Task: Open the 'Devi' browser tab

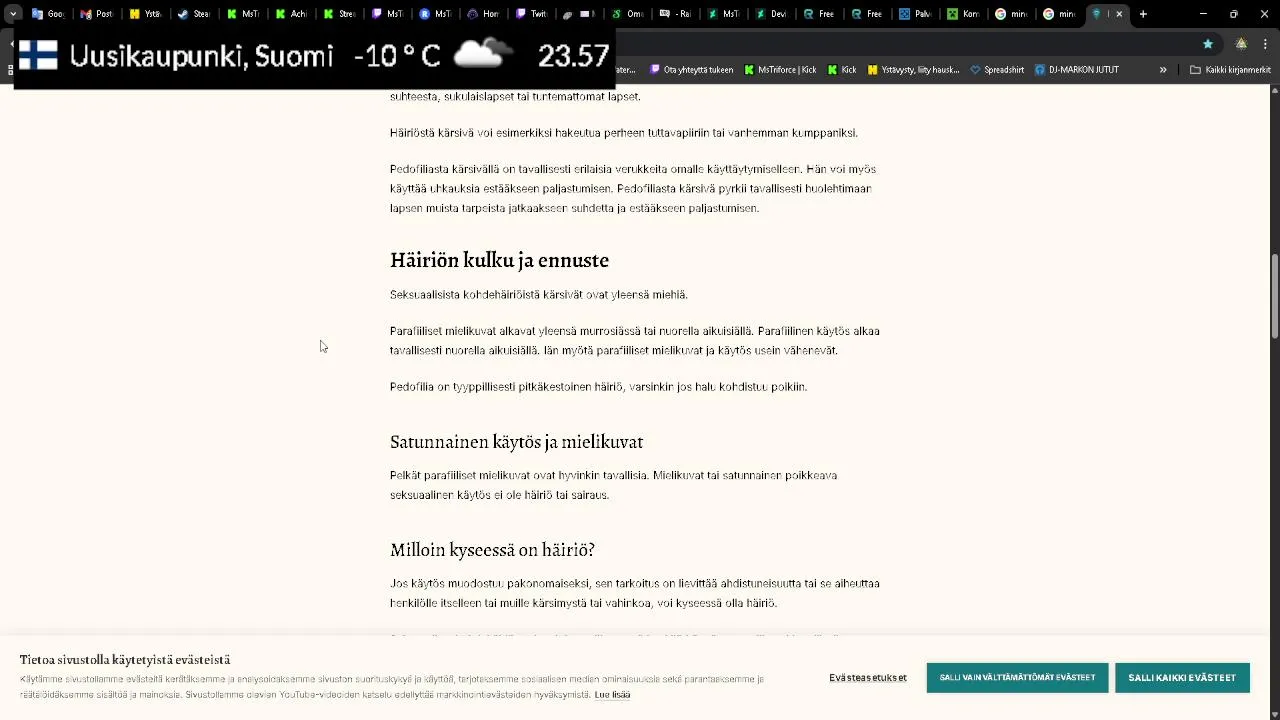Action: 771,14
